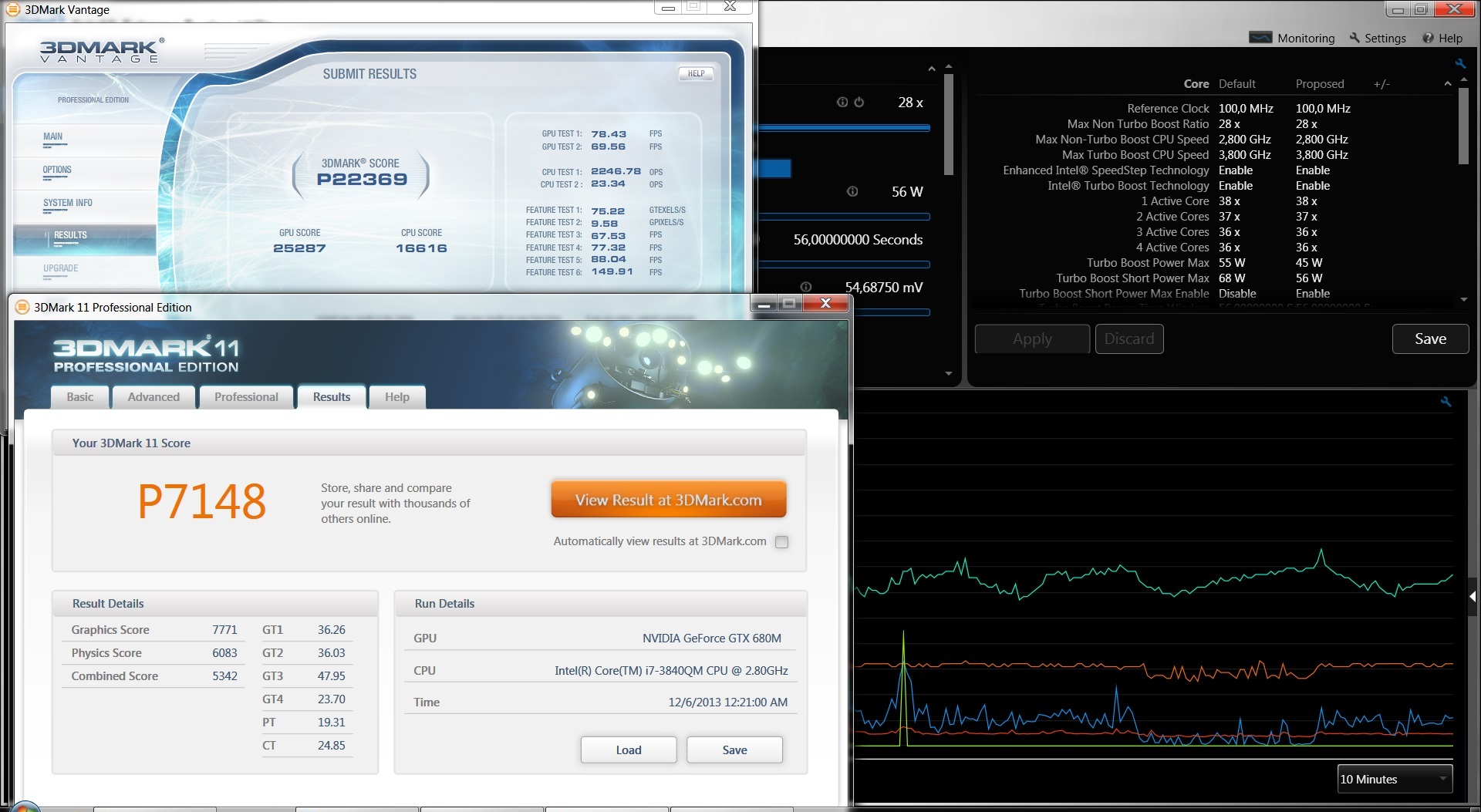Open Help via the question mark icon

tap(1428, 38)
